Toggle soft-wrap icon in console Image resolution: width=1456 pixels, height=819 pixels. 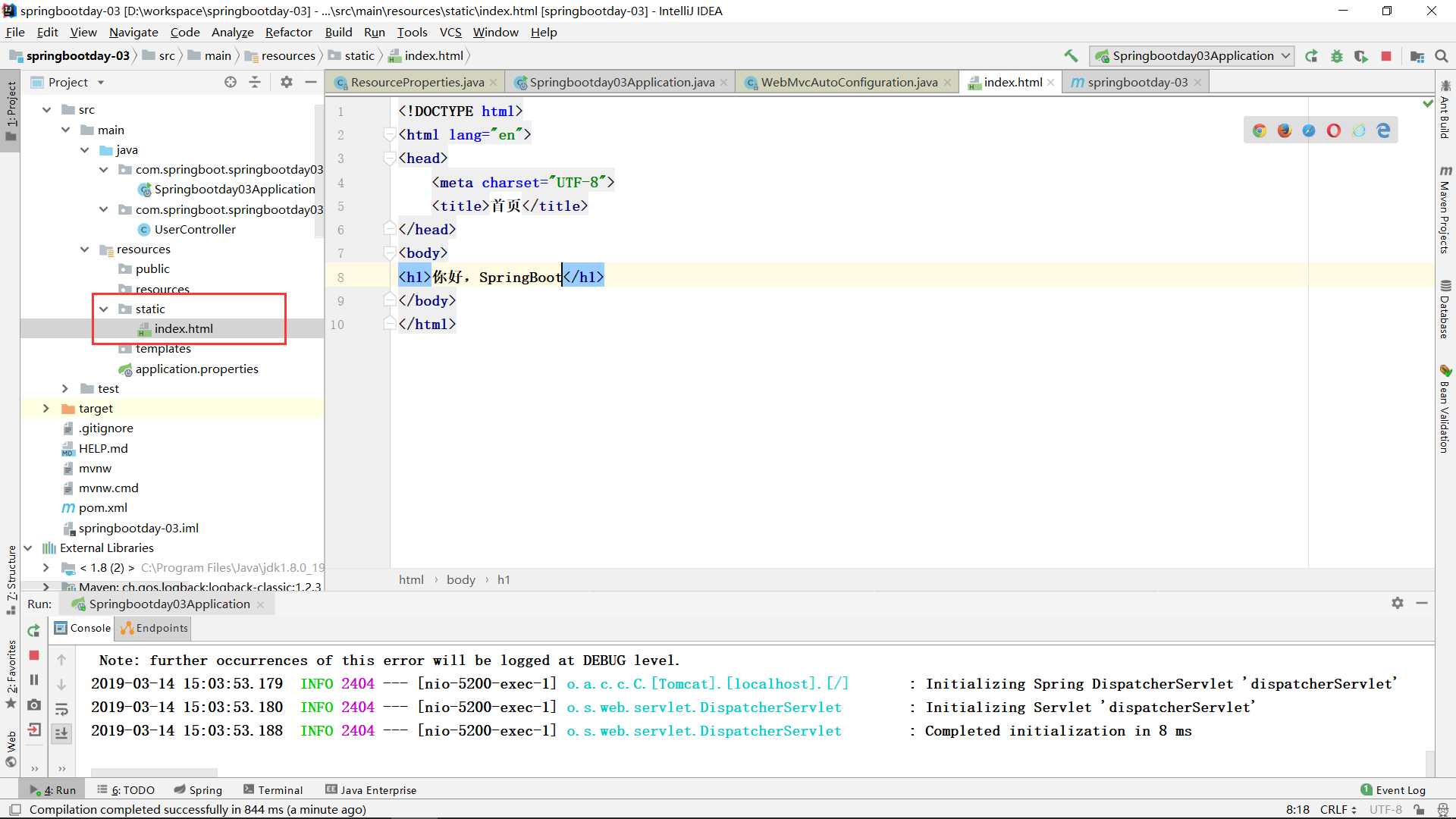tap(61, 709)
